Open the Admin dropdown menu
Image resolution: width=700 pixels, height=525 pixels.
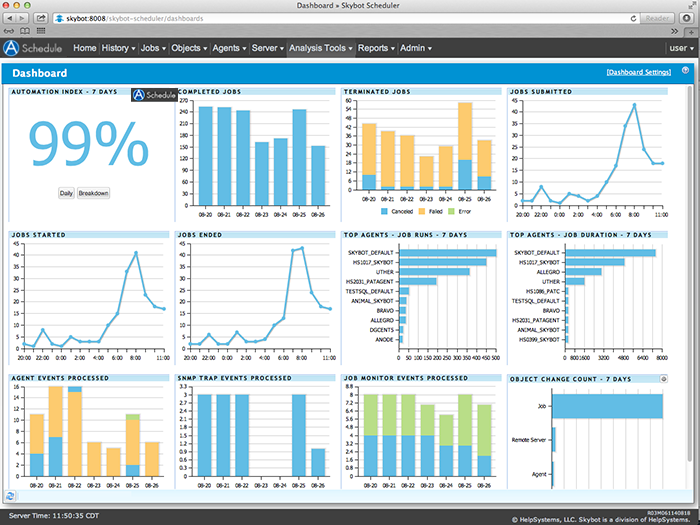416,48
